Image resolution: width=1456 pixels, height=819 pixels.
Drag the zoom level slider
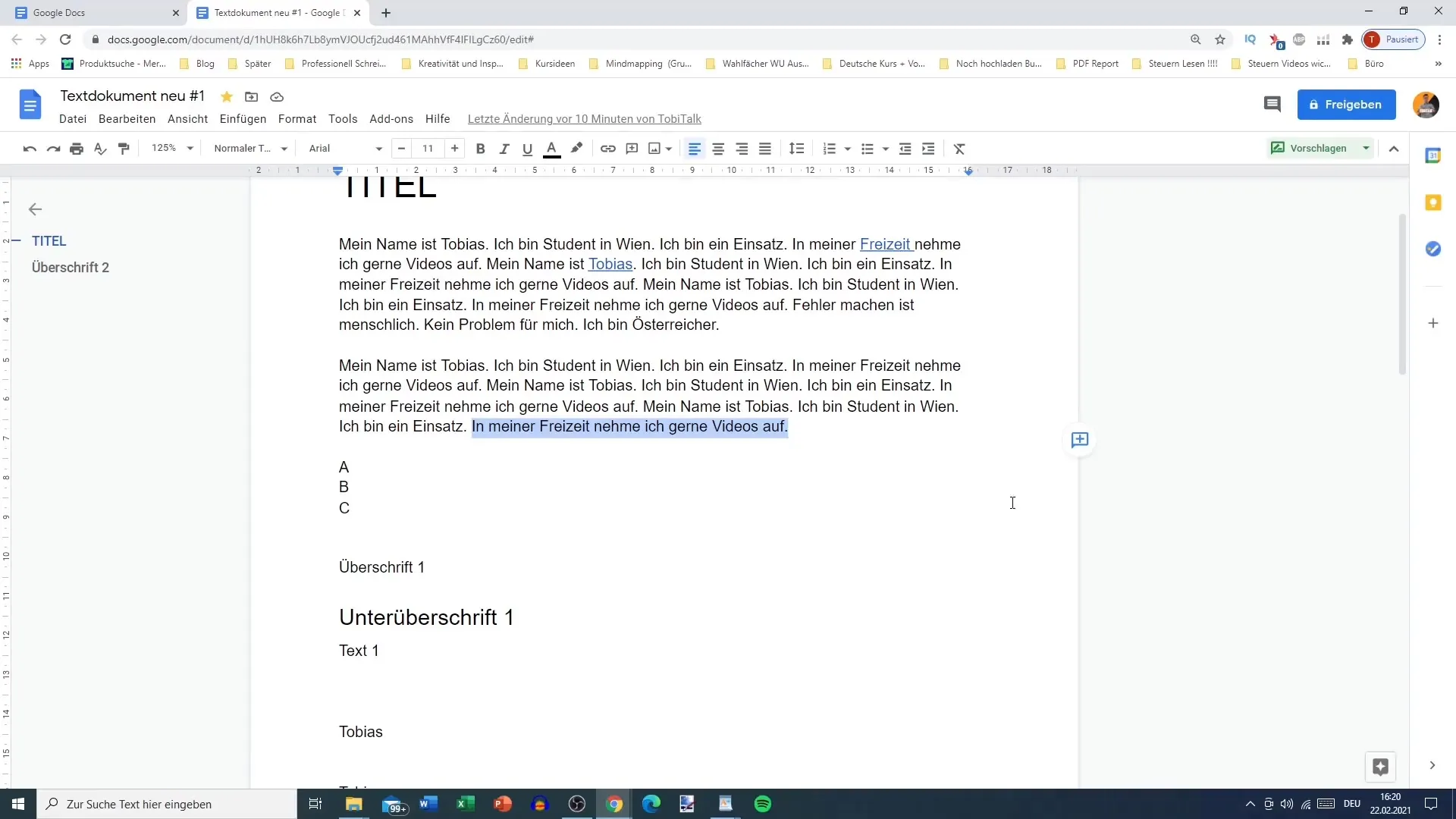tap(170, 148)
